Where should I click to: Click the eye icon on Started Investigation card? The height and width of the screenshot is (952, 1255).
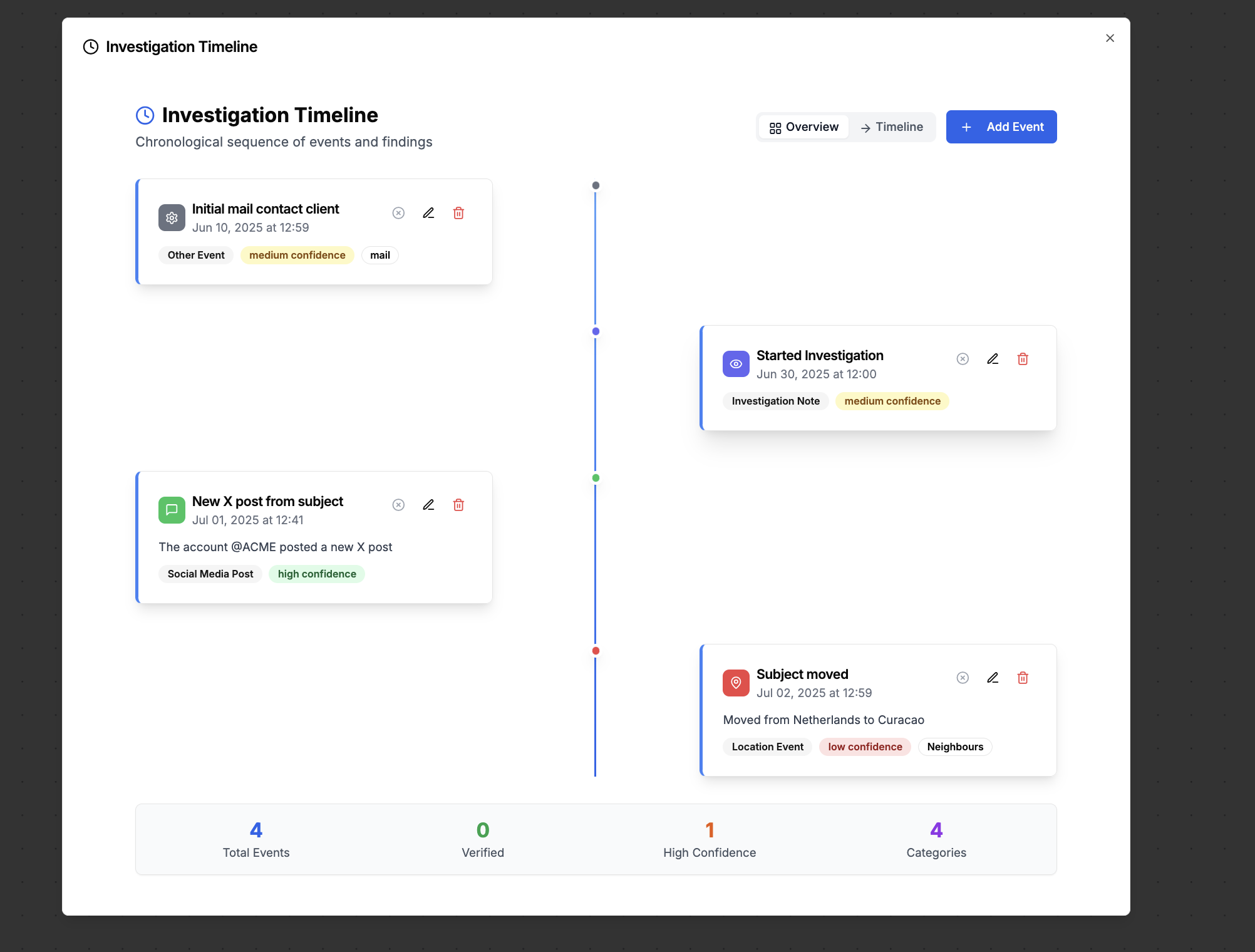pos(735,363)
